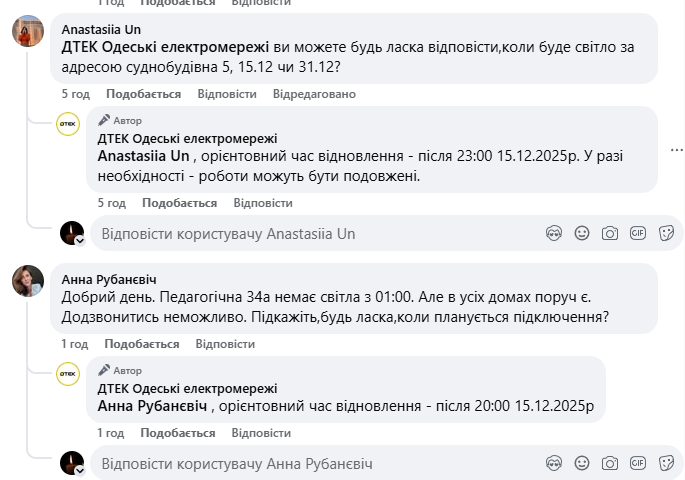Image resolution: width=685 pixels, height=480 pixels.
Task: Add GIF in Анна Рубанєвіч reply box
Action: click(638, 463)
